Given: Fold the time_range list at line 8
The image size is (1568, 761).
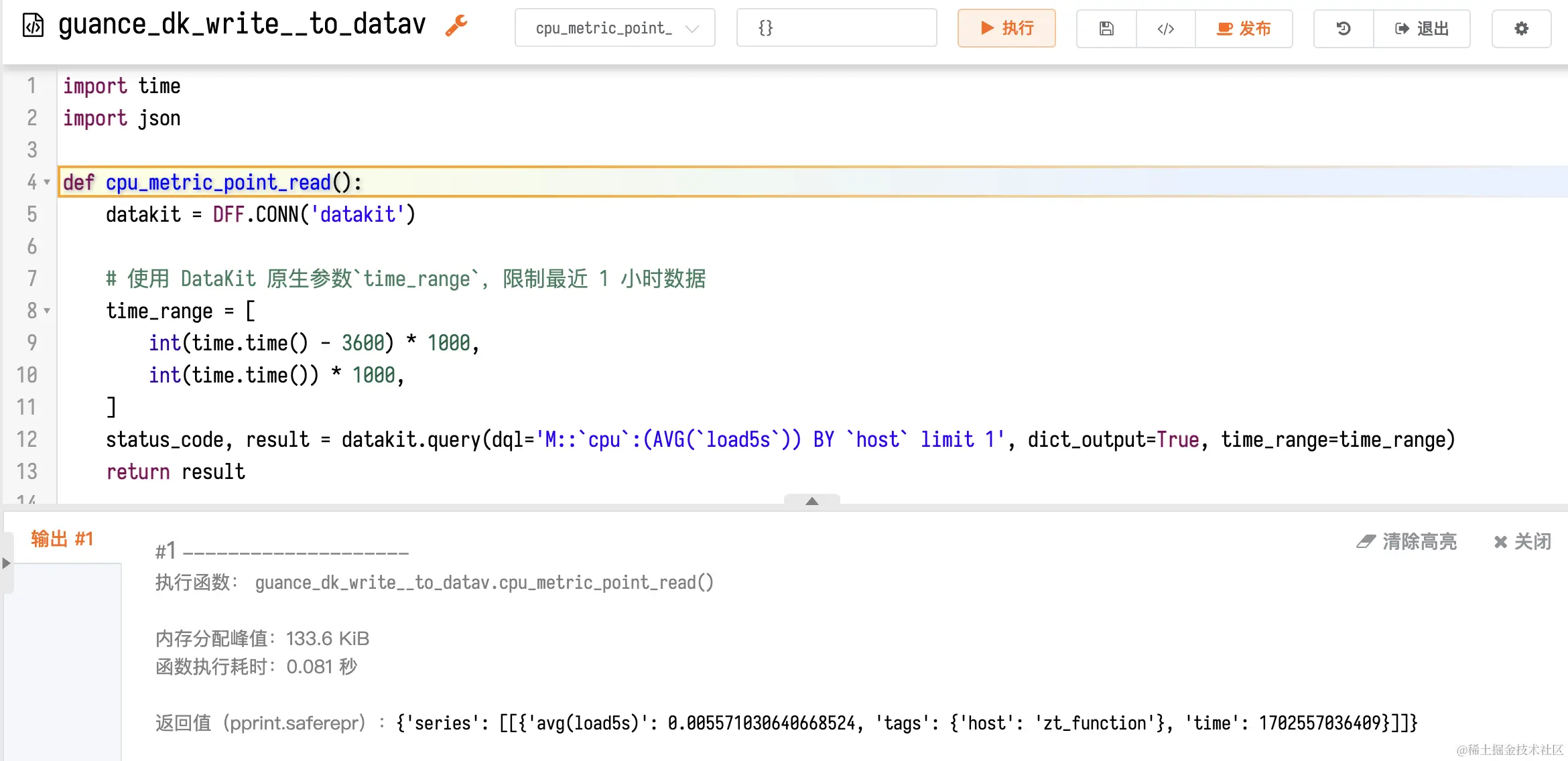Looking at the screenshot, I should pyautogui.click(x=47, y=311).
